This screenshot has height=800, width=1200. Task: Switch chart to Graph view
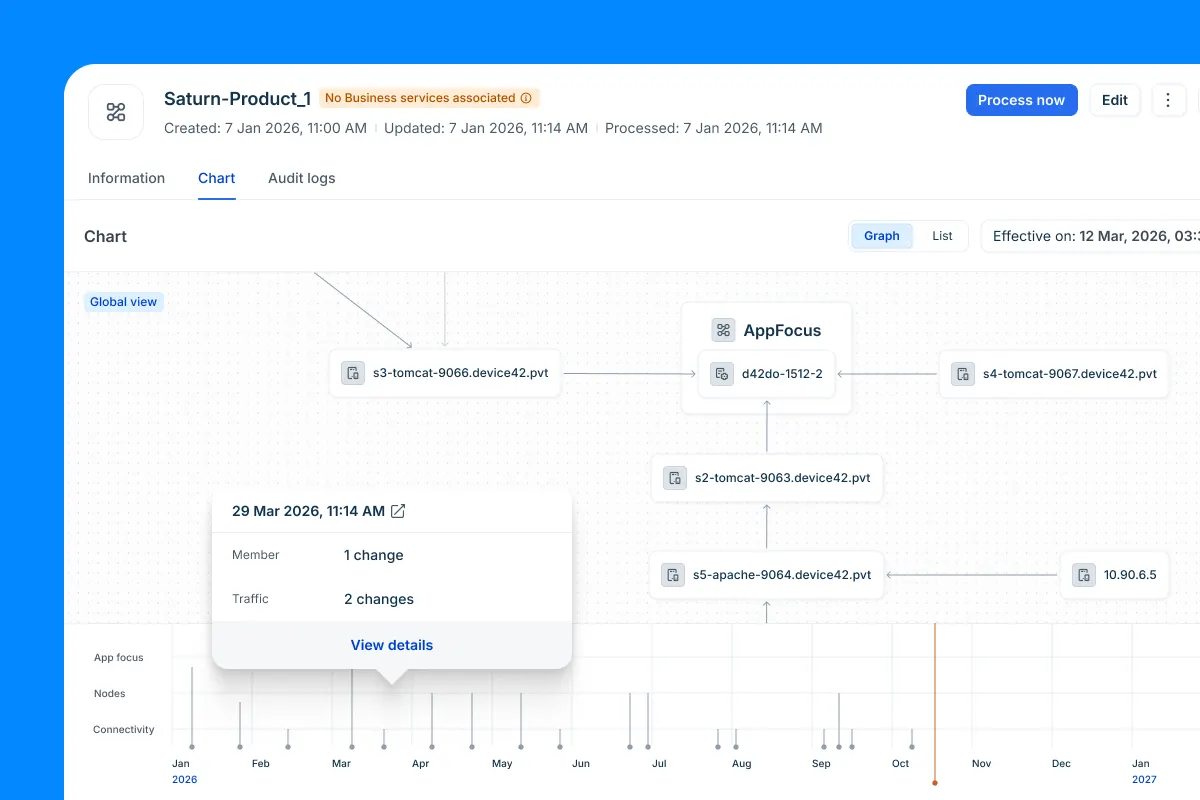tap(882, 236)
